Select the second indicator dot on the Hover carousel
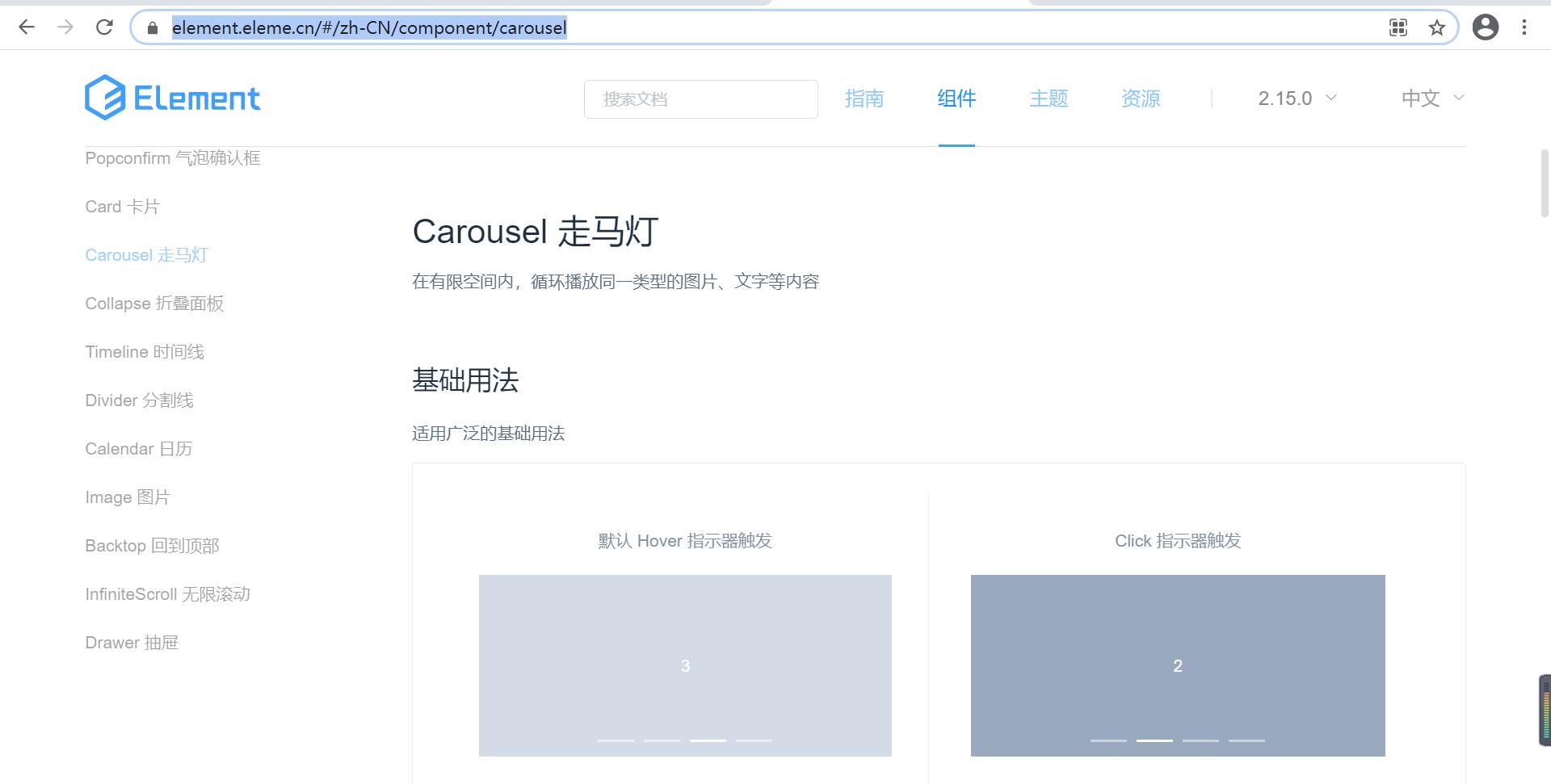 click(x=662, y=740)
